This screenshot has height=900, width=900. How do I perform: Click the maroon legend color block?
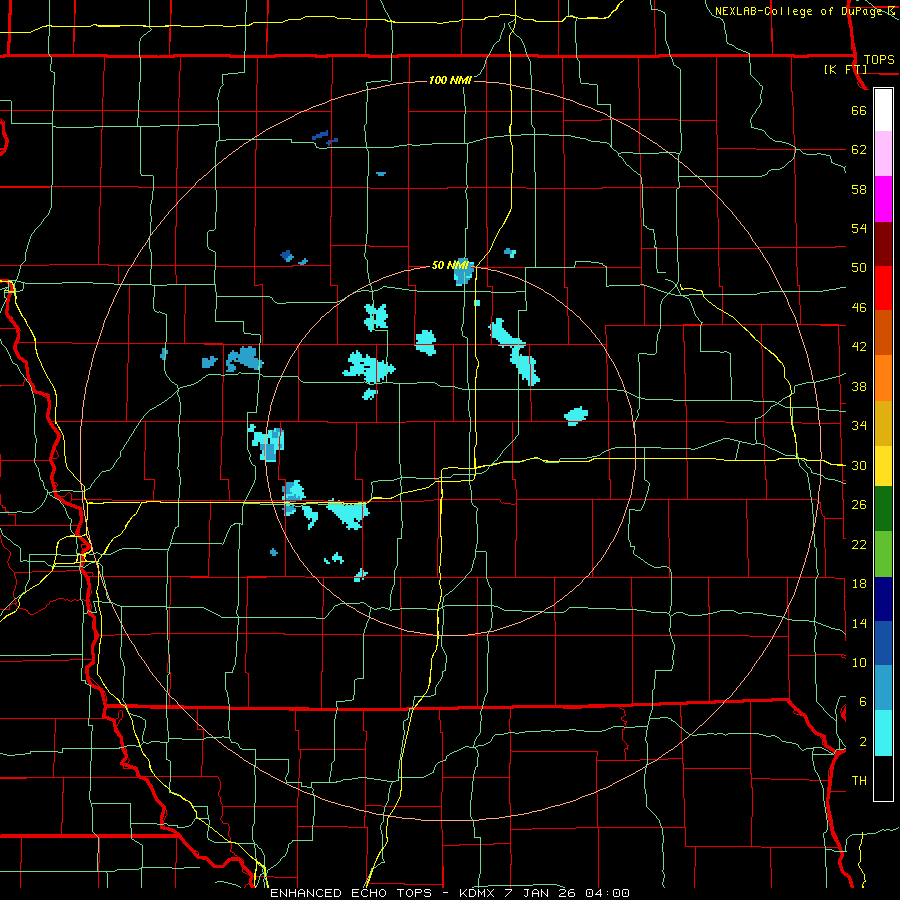click(883, 244)
